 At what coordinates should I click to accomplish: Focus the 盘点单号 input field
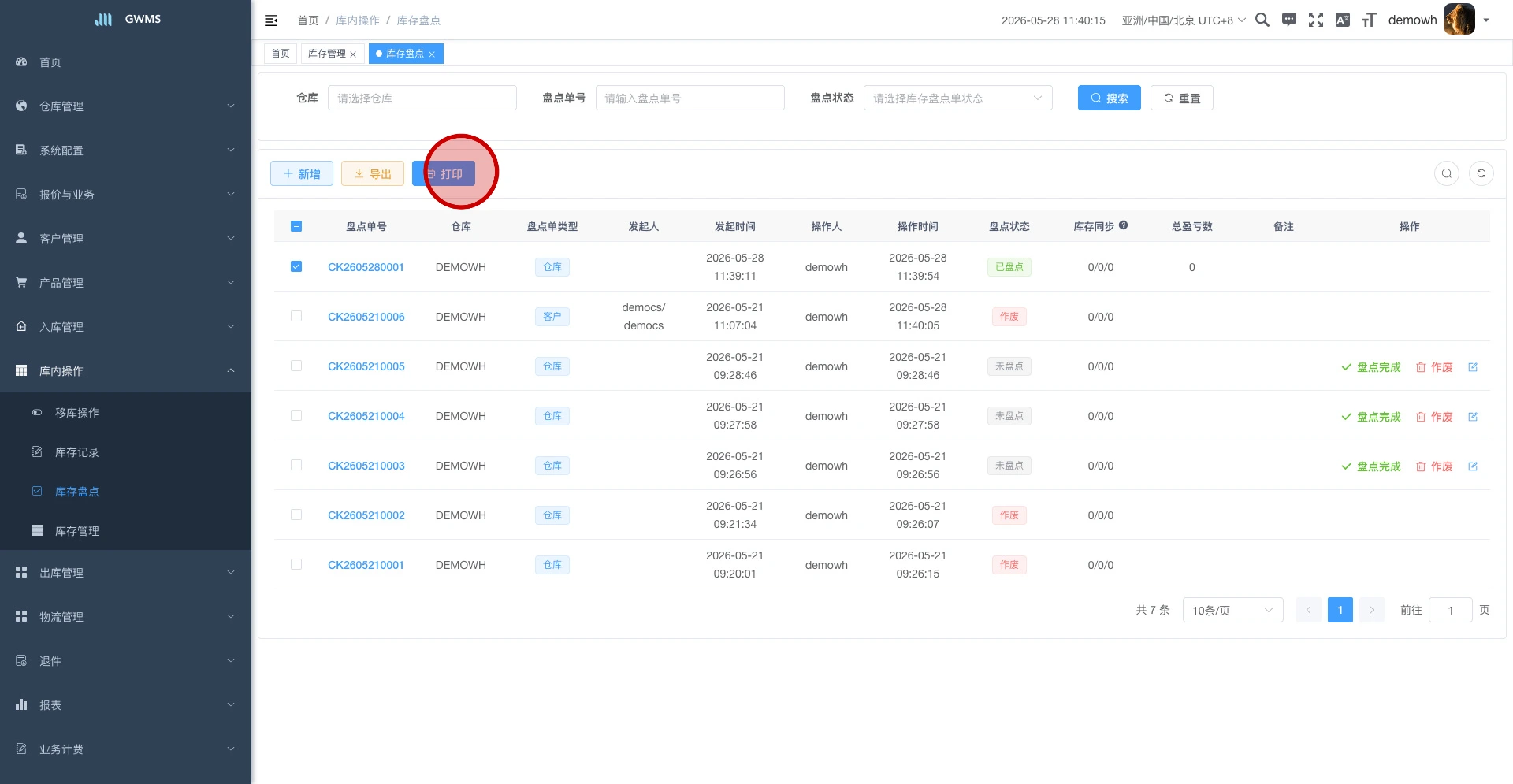point(690,98)
